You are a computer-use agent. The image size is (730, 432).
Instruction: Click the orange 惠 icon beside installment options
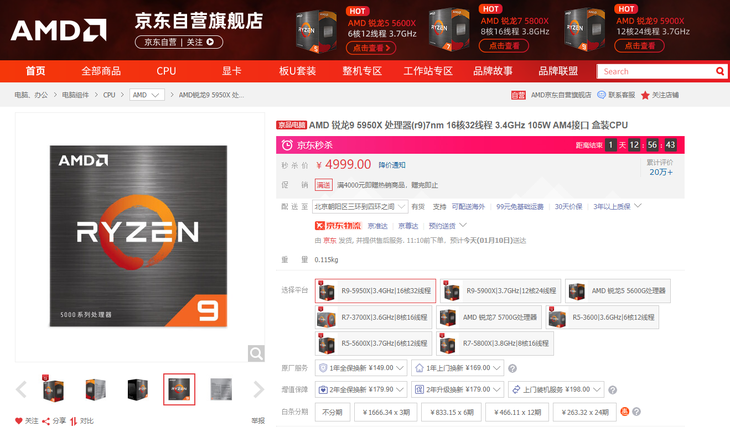click(x=625, y=412)
